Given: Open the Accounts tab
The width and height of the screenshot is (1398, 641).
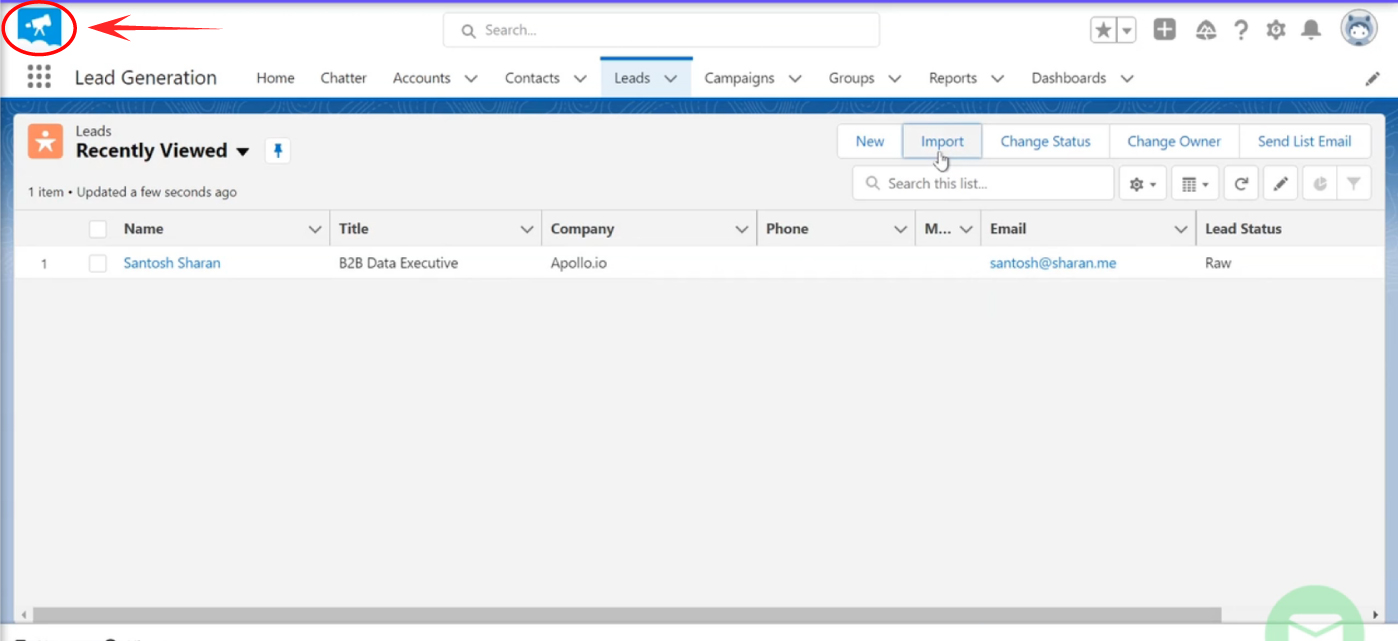Looking at the screenshot, I should 421,78.
